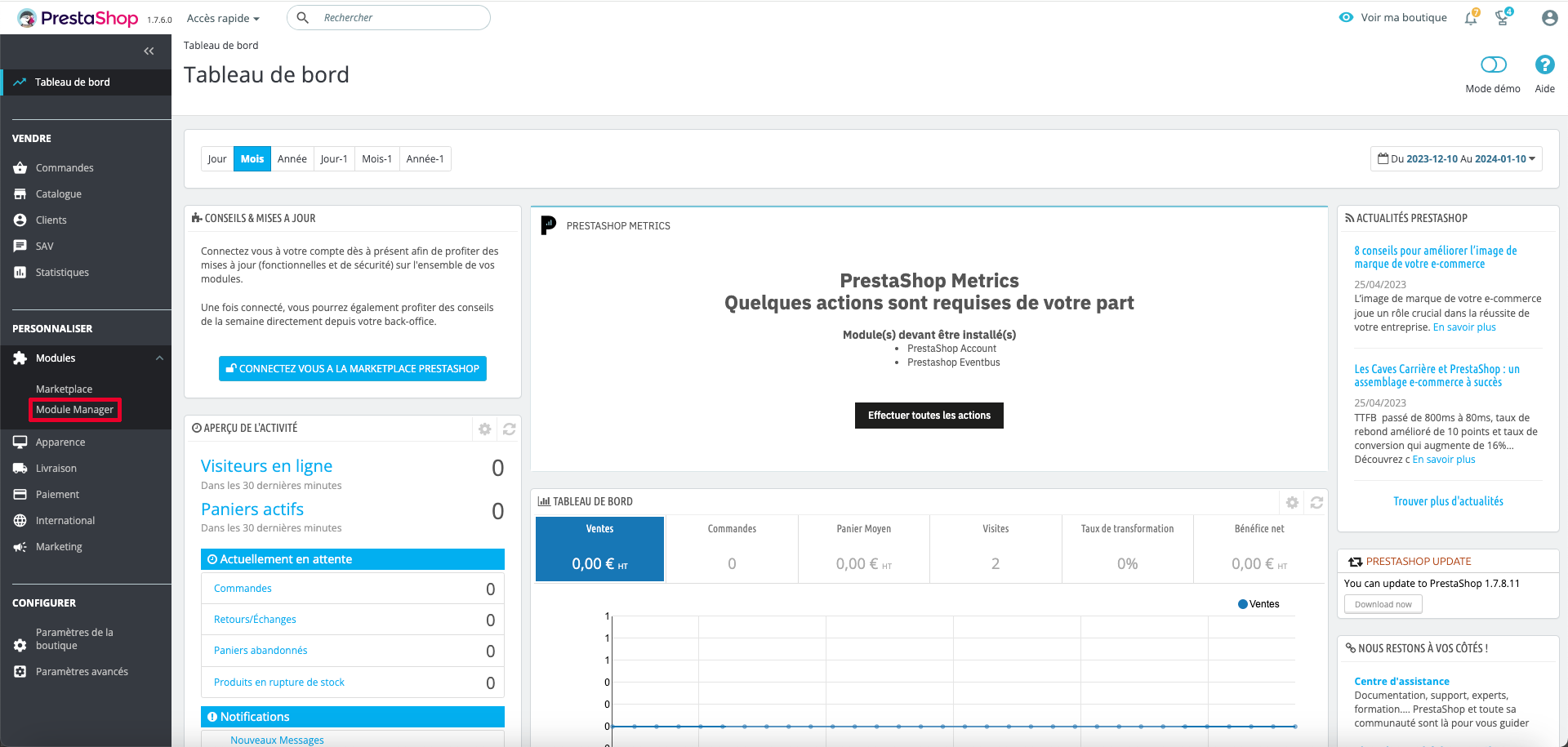Screen dimensions: 1568x747
Task: Select the Année-1 period tab
Action: pyautogui.click(x=425, y=158)
